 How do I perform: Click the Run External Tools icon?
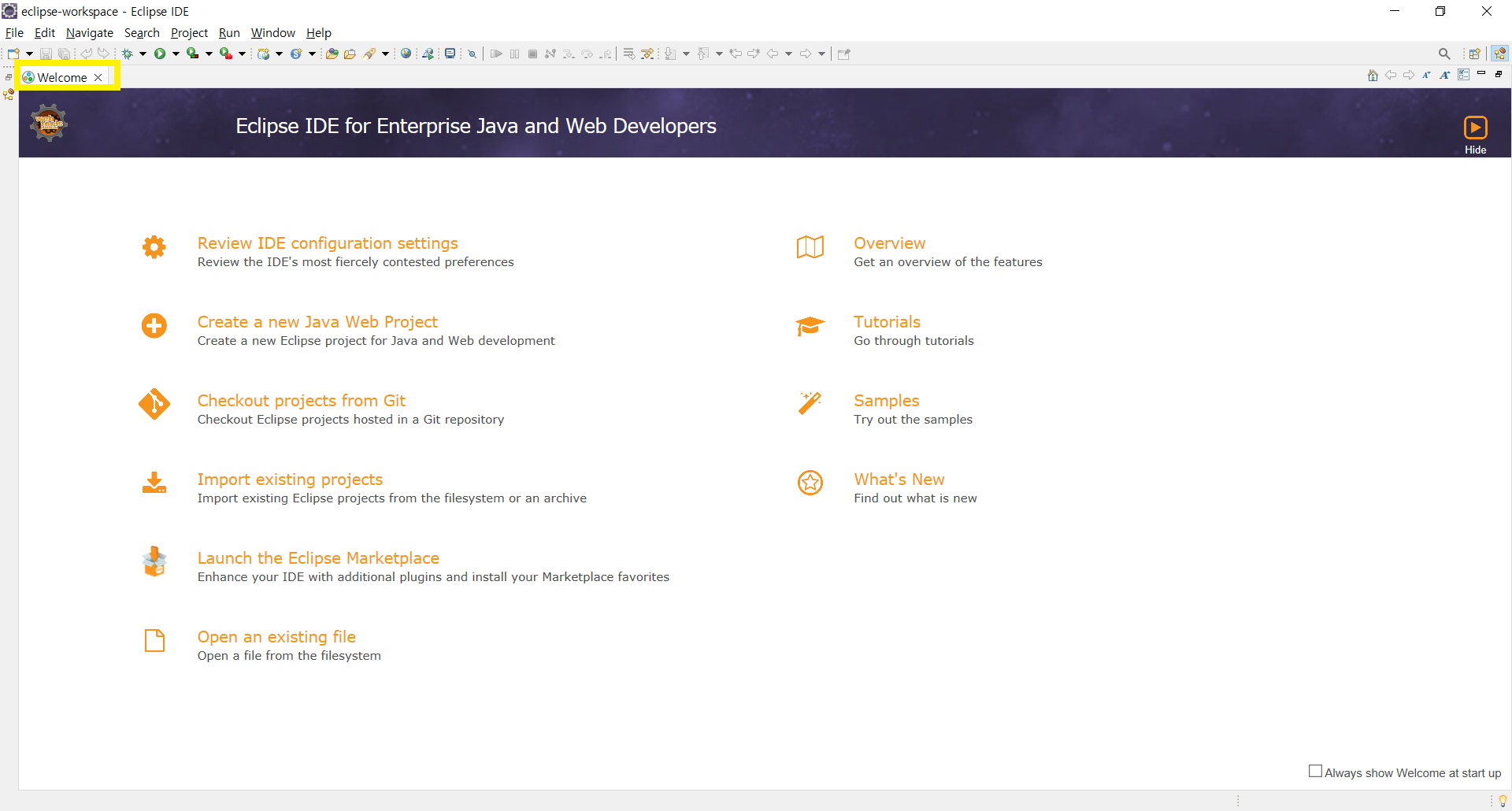point(225,54)
